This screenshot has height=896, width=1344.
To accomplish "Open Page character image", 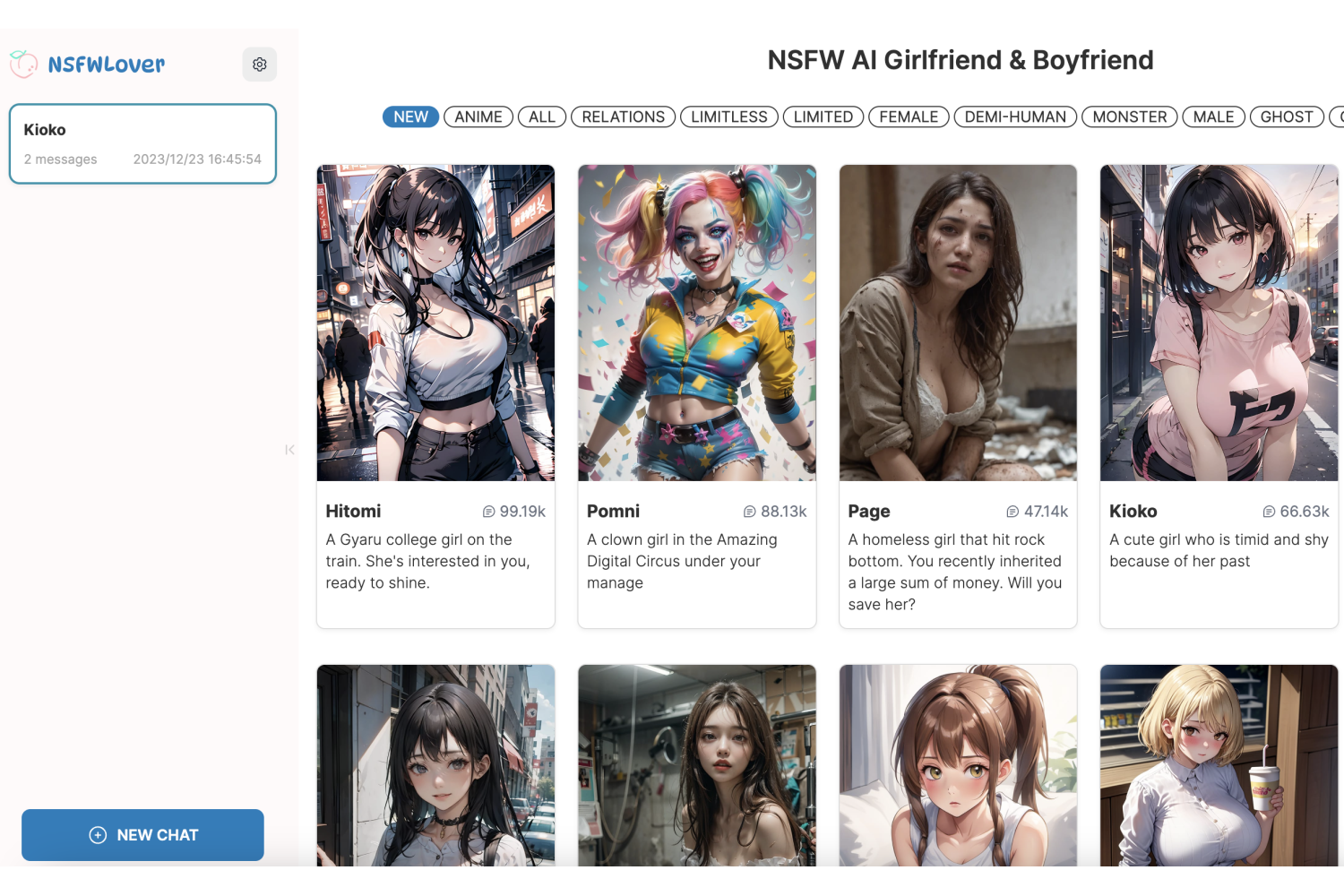I will (958, 323).
